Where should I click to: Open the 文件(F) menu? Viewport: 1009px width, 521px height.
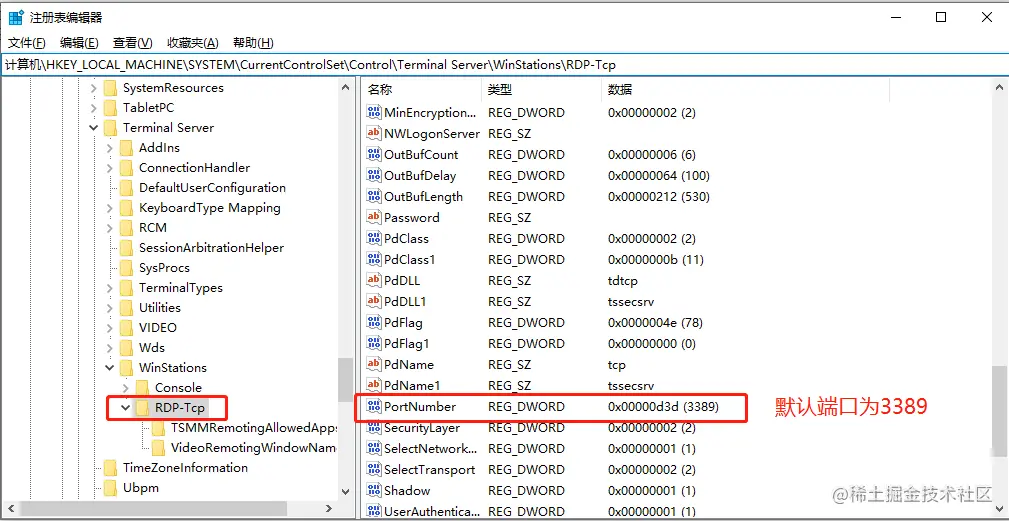[26, 43]
